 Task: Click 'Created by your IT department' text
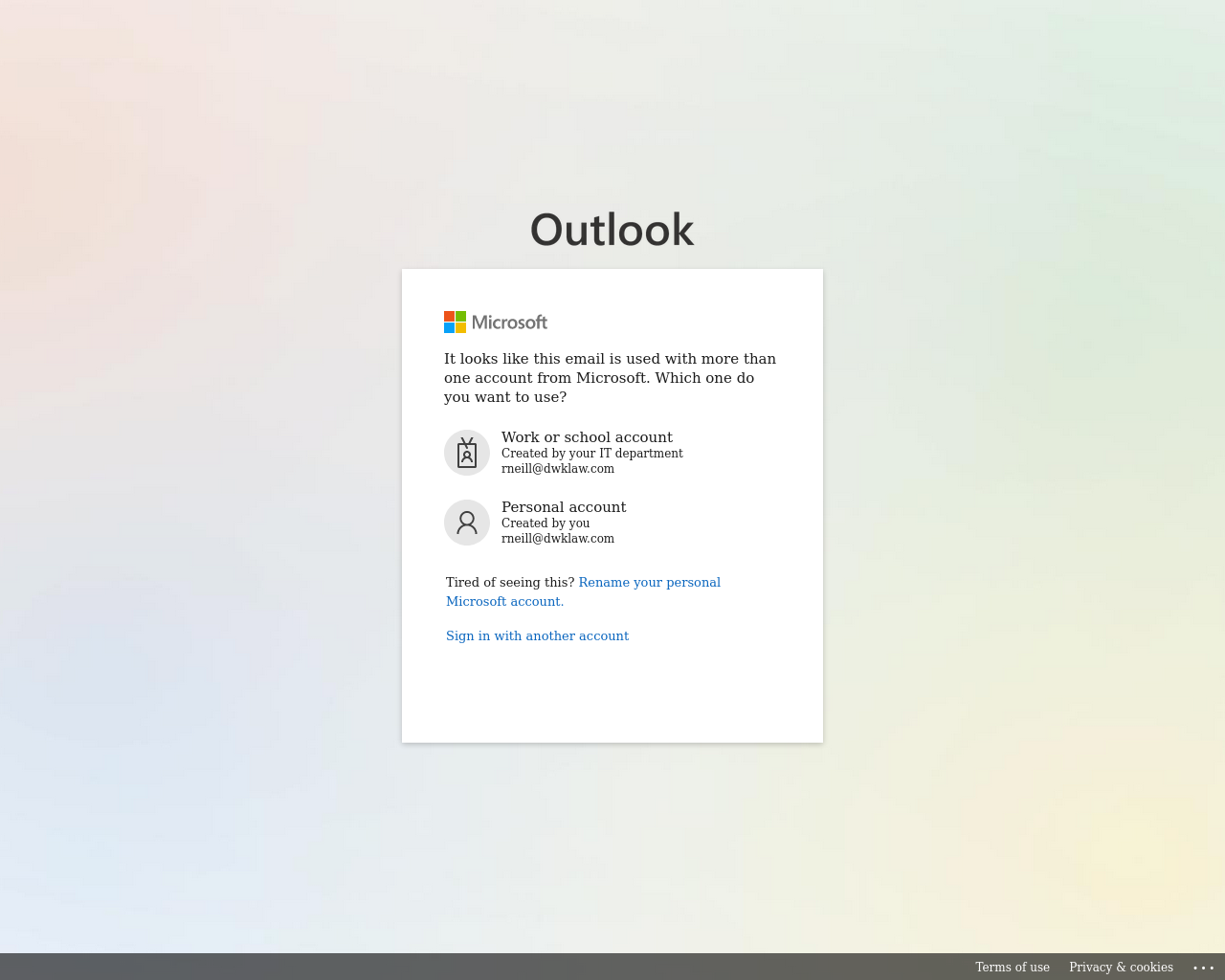tap(592, 454)
